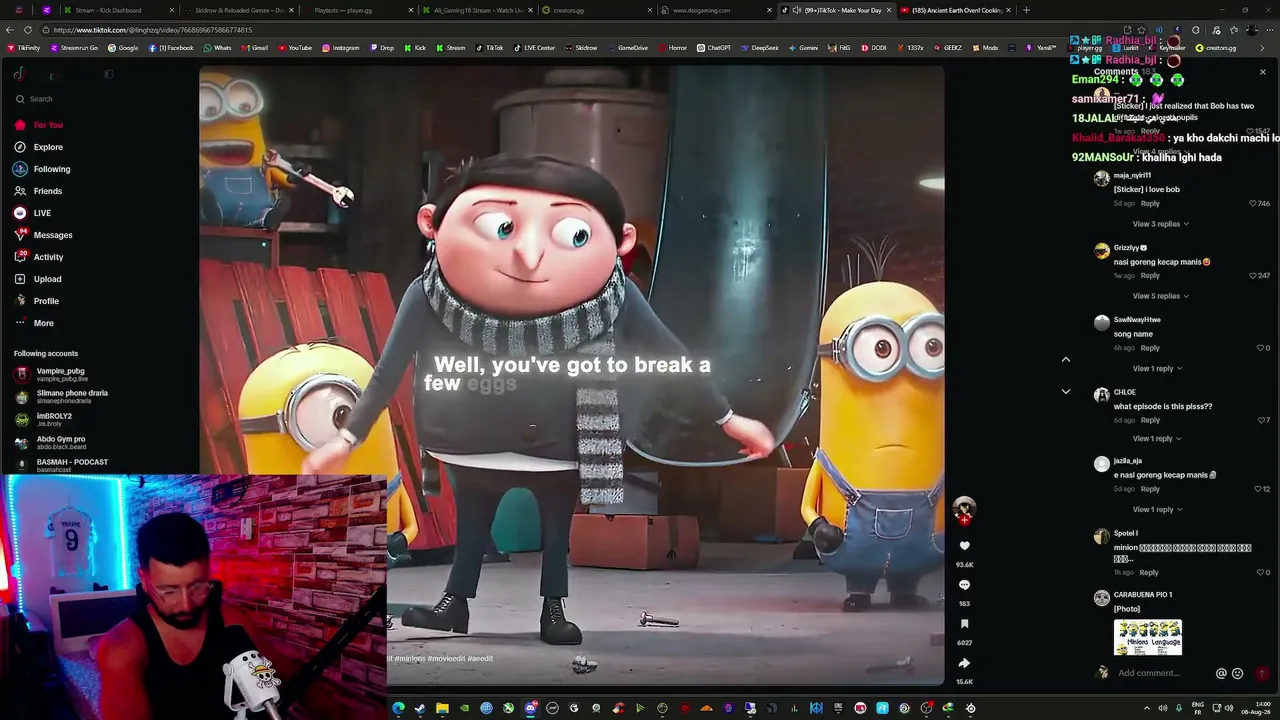Image resolution: width=1280 pixels, height=720 pixels.
Task: Expand "View 1 reply" under CHLOE's comment
Action: pyautogui.click(x=1157, y=439)
